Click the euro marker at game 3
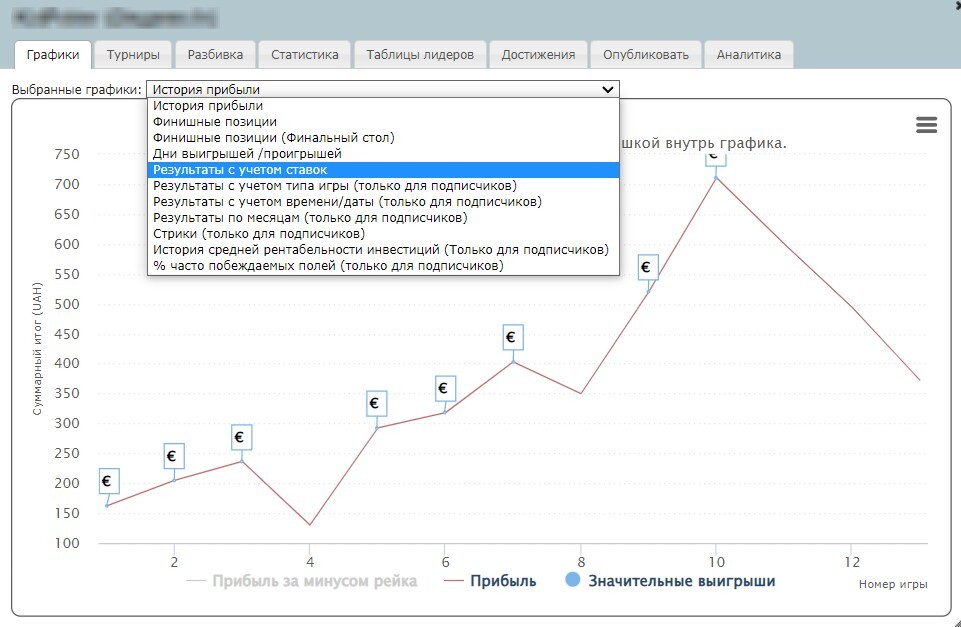Viewport: 961px width, 627px height. coord(241,437)
